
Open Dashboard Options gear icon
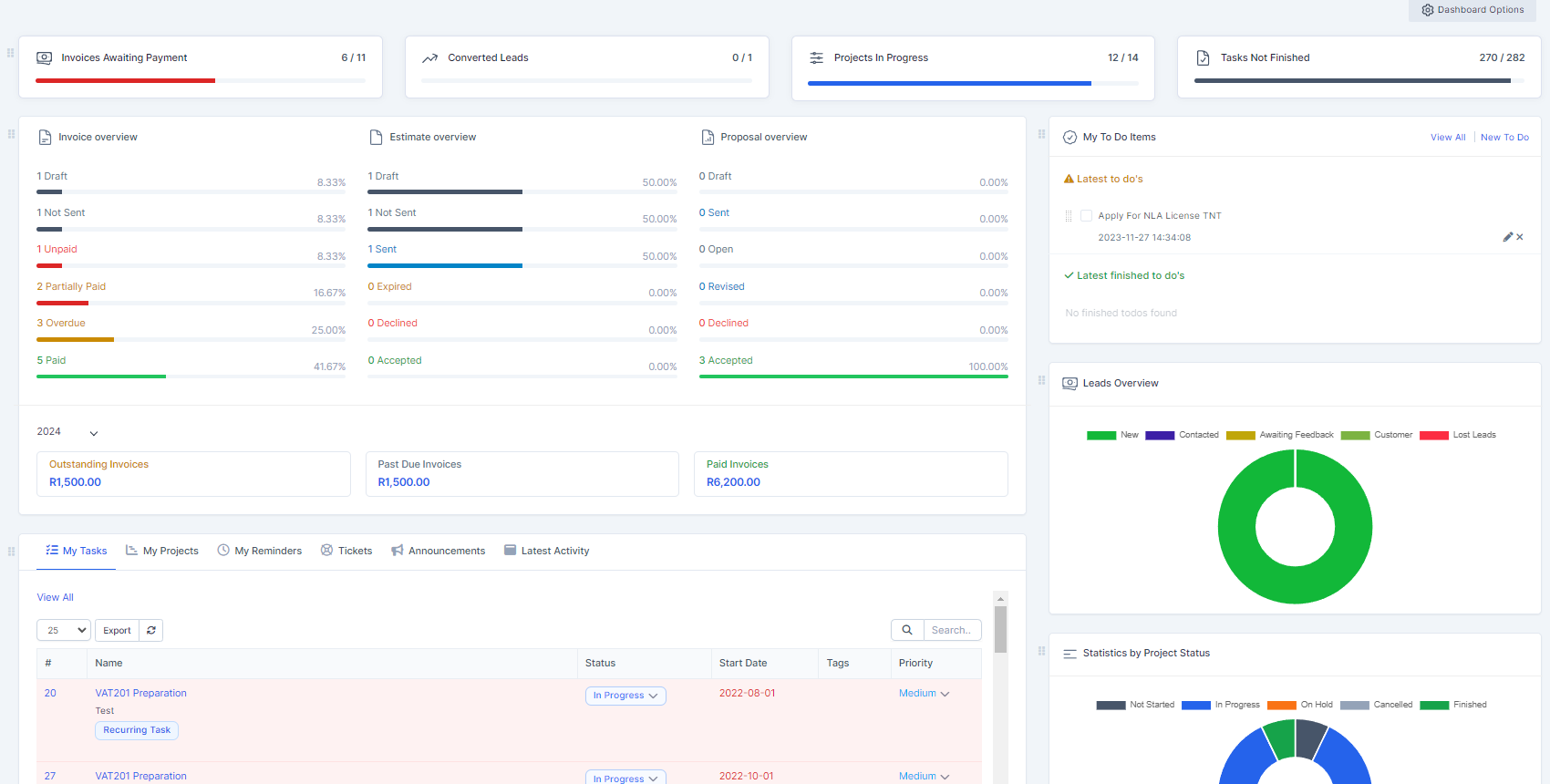coord(1427,10)
